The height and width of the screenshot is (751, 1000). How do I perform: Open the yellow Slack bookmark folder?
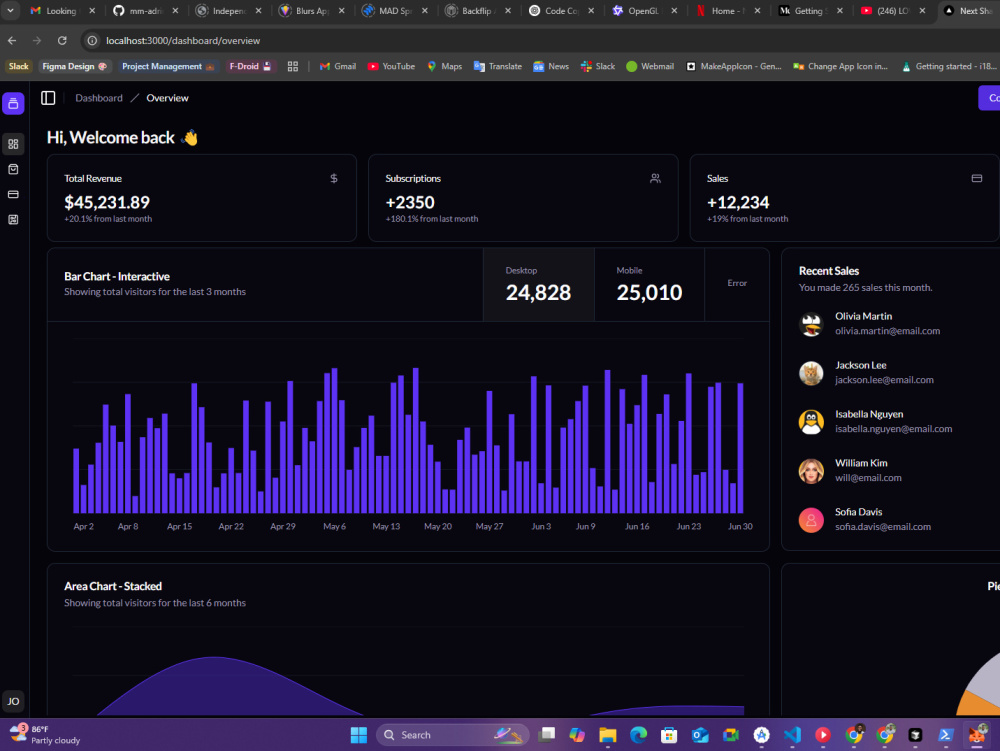point(18,66)
